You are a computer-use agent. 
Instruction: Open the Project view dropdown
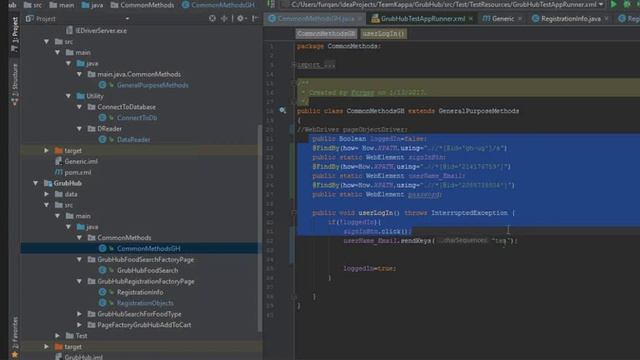(127, 18)
